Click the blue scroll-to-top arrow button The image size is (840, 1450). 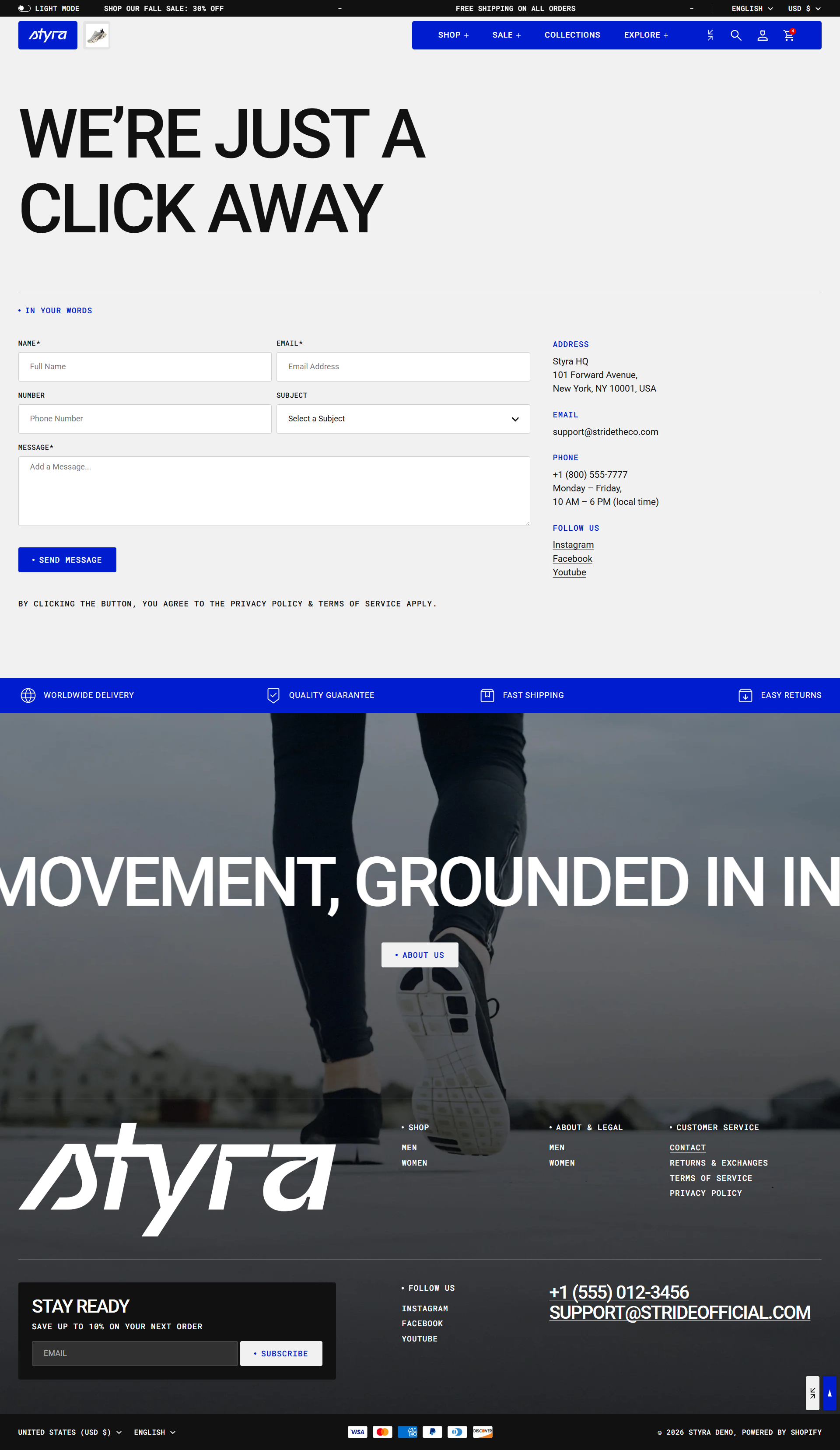(829, 1393)
